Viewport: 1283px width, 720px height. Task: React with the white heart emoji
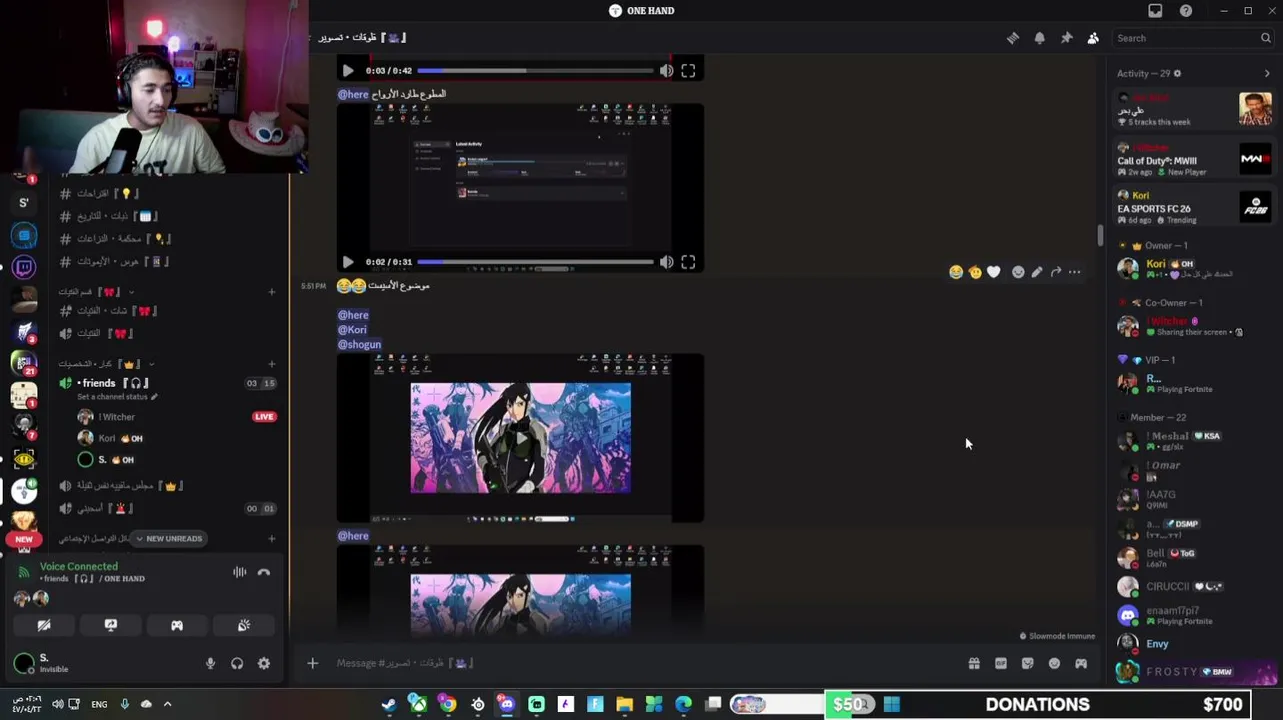(x=993, y=272)
